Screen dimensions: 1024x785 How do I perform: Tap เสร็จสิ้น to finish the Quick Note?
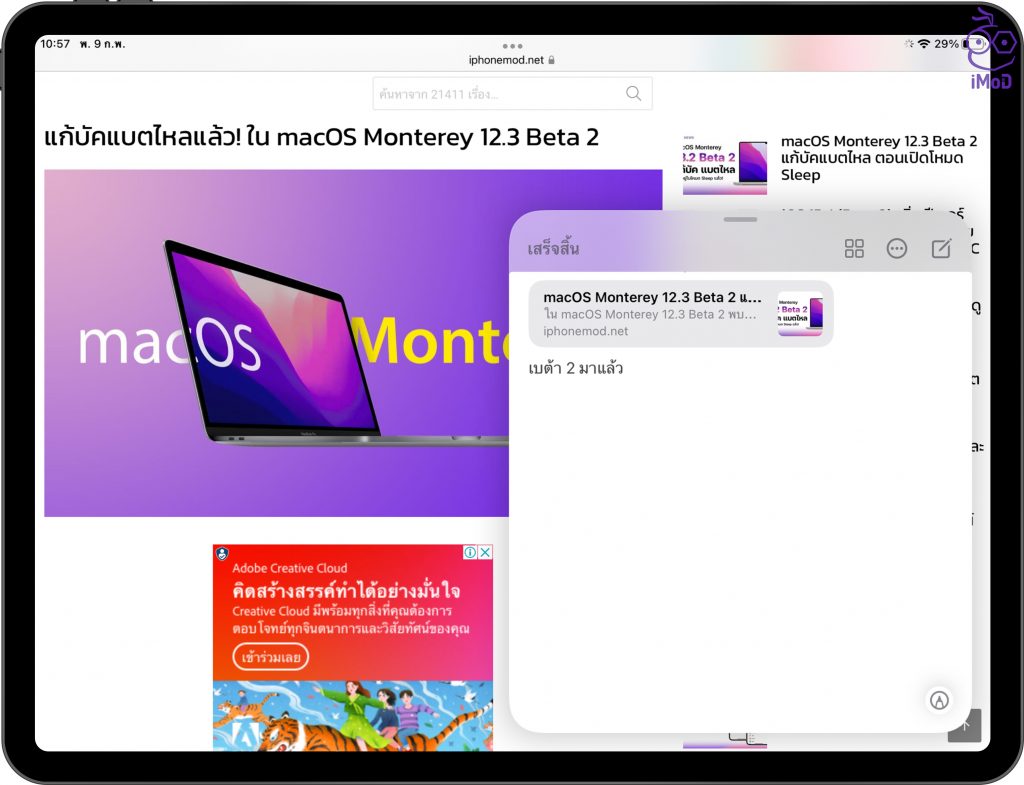553,249
